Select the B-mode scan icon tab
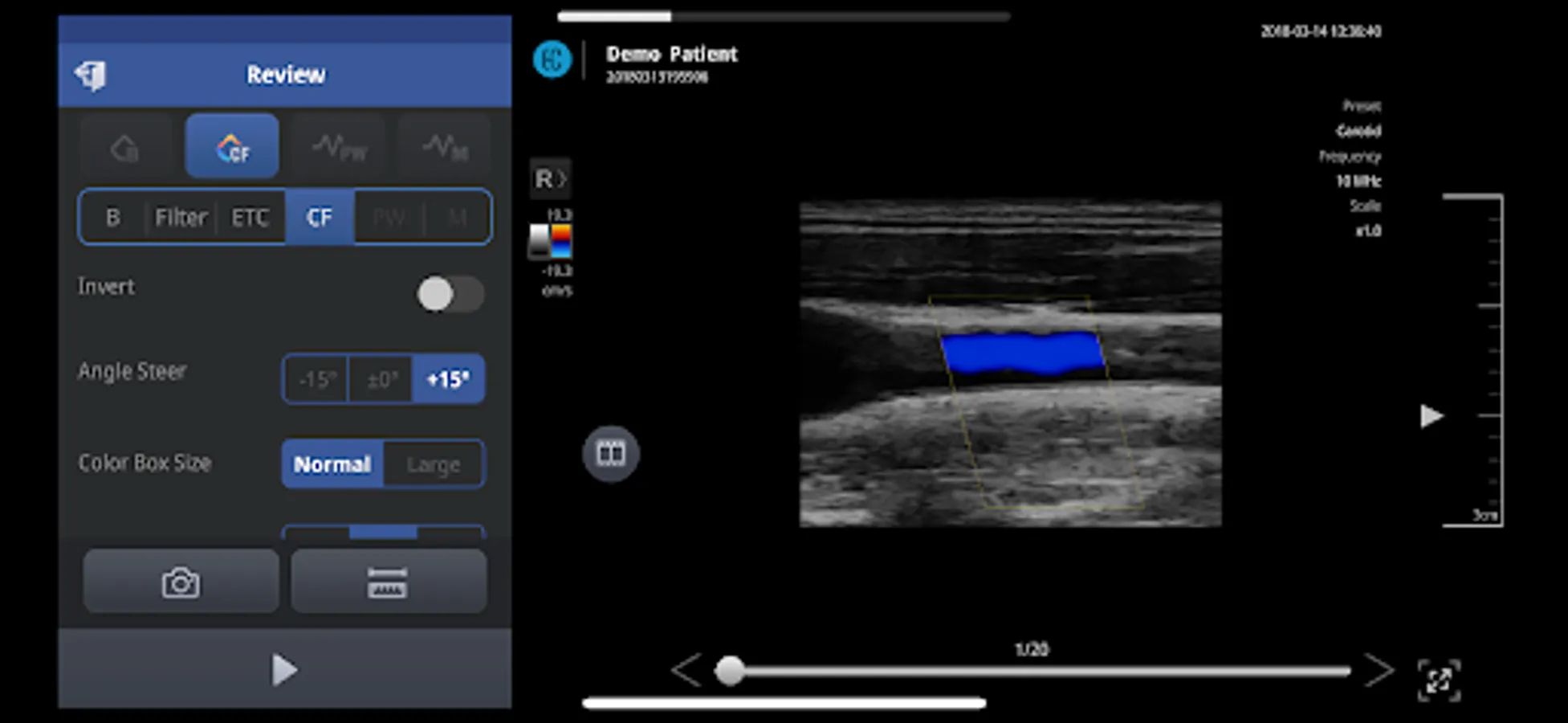The image size is (1568, 723). 125,146
